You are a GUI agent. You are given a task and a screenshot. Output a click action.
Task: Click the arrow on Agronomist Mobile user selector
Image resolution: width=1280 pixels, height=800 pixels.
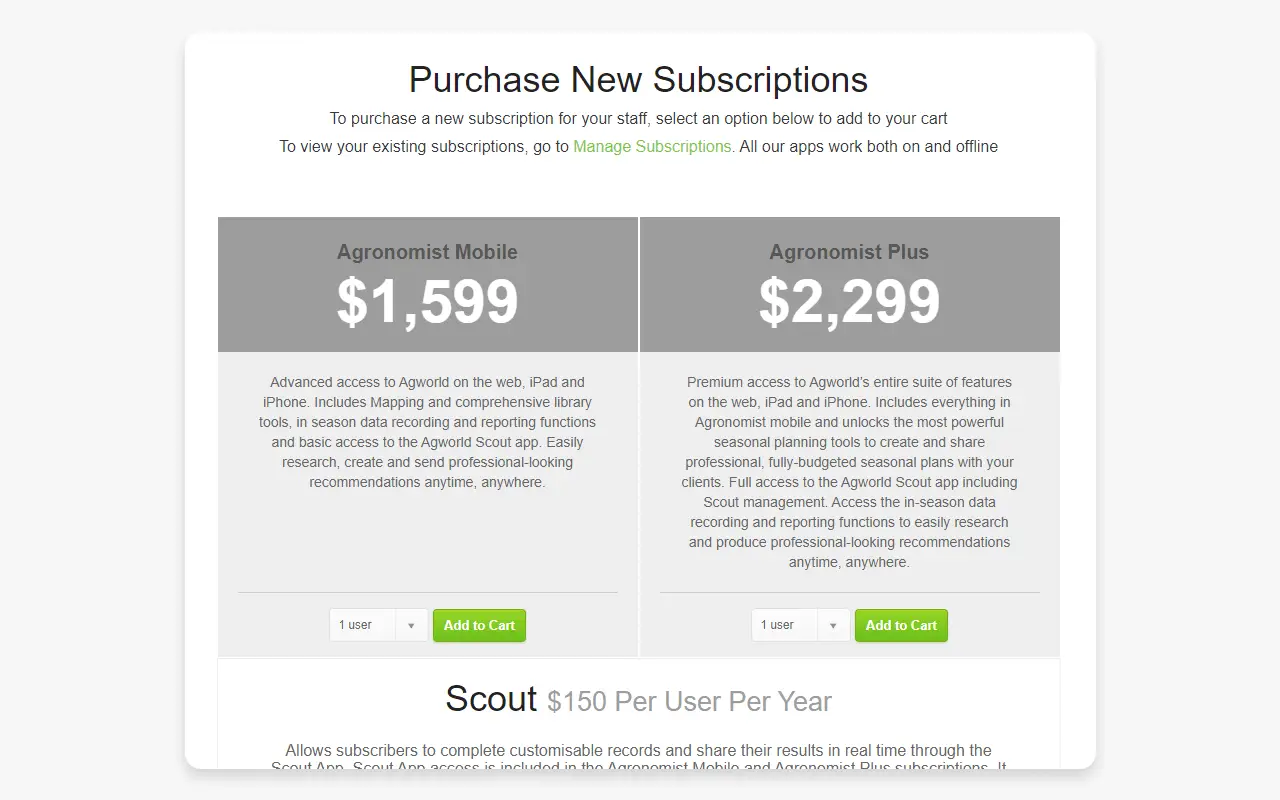tap(411, 626)
